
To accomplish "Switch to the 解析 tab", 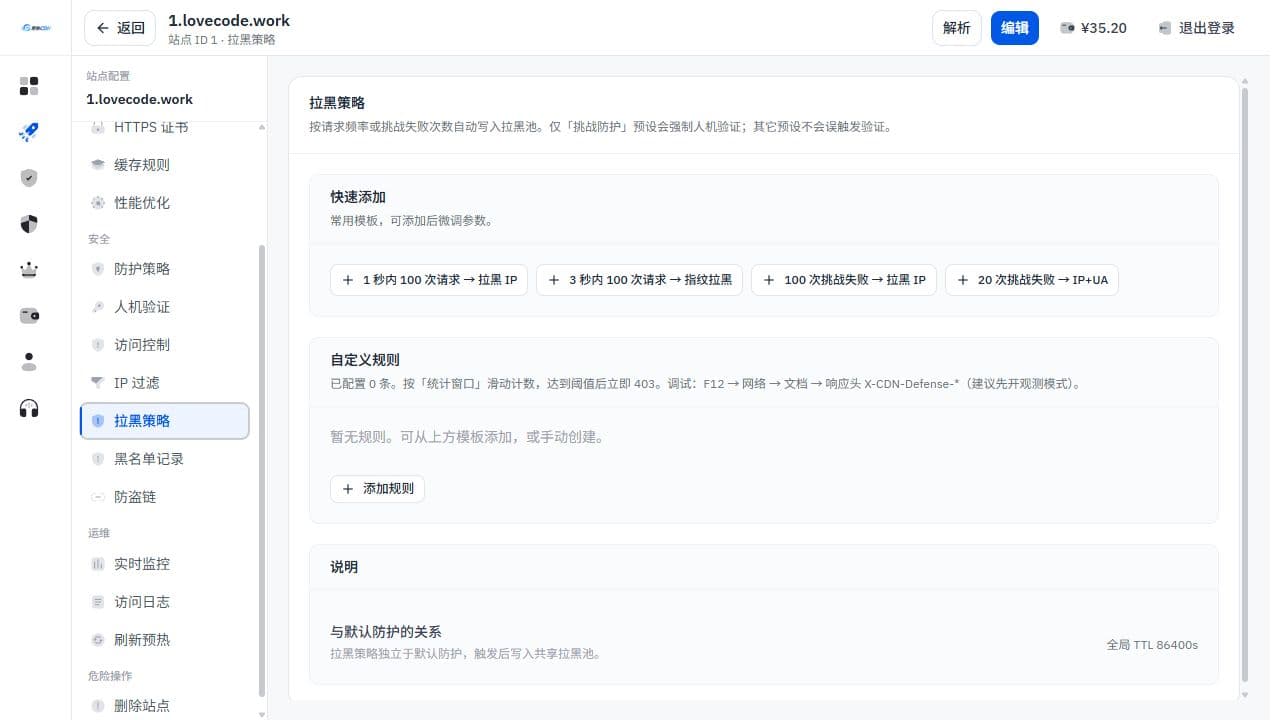I will 957,28.
